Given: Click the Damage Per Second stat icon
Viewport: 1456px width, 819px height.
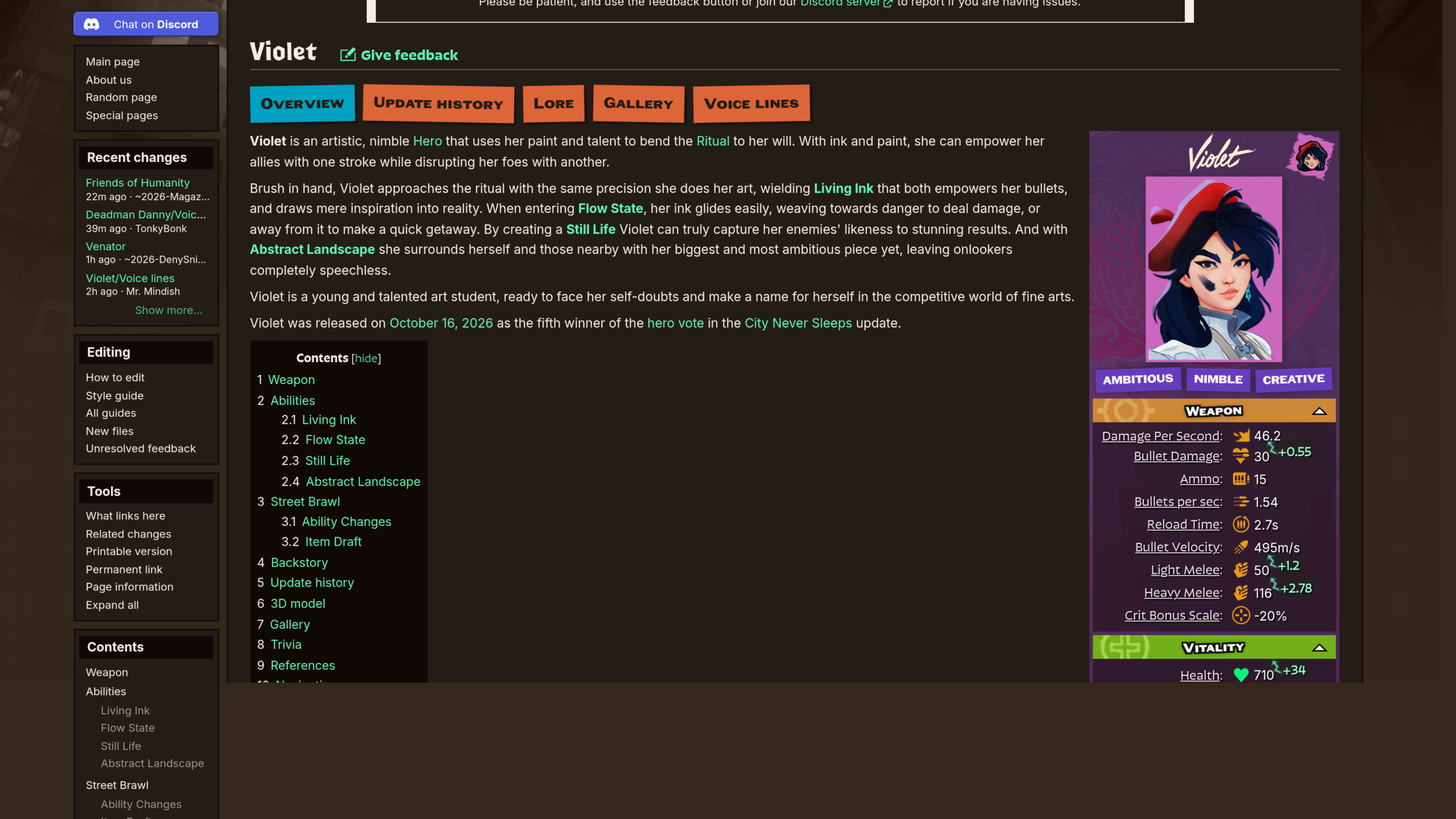Looking at the screenshot, I should coord(1241,436).
